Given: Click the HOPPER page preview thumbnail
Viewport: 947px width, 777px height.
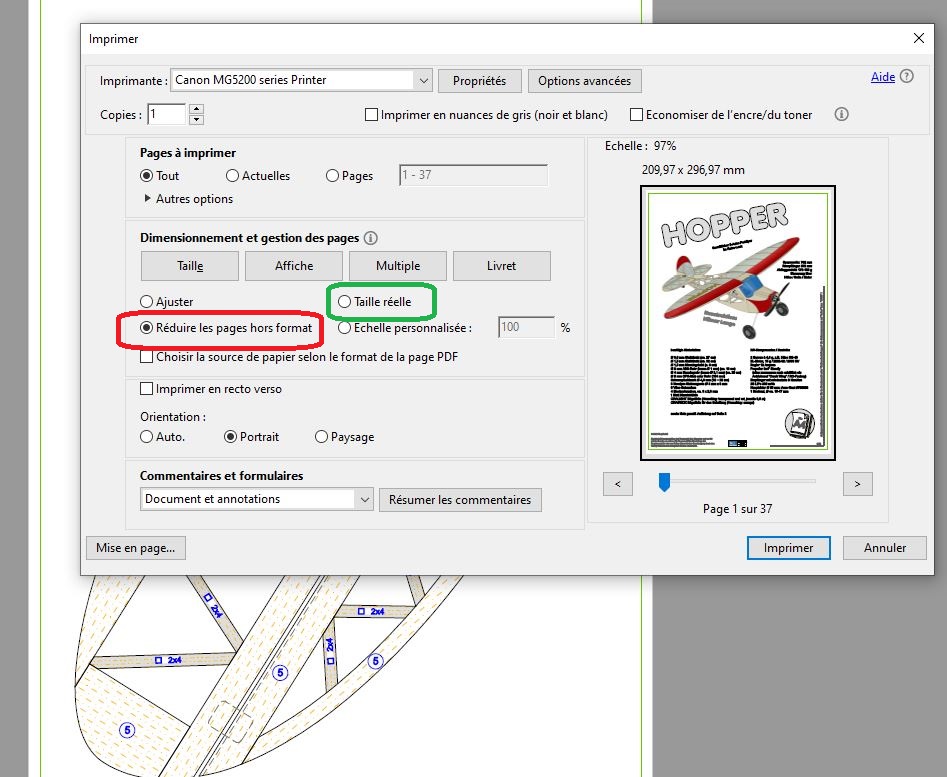Looking at the screenshot, I should (x=737, y=323).
